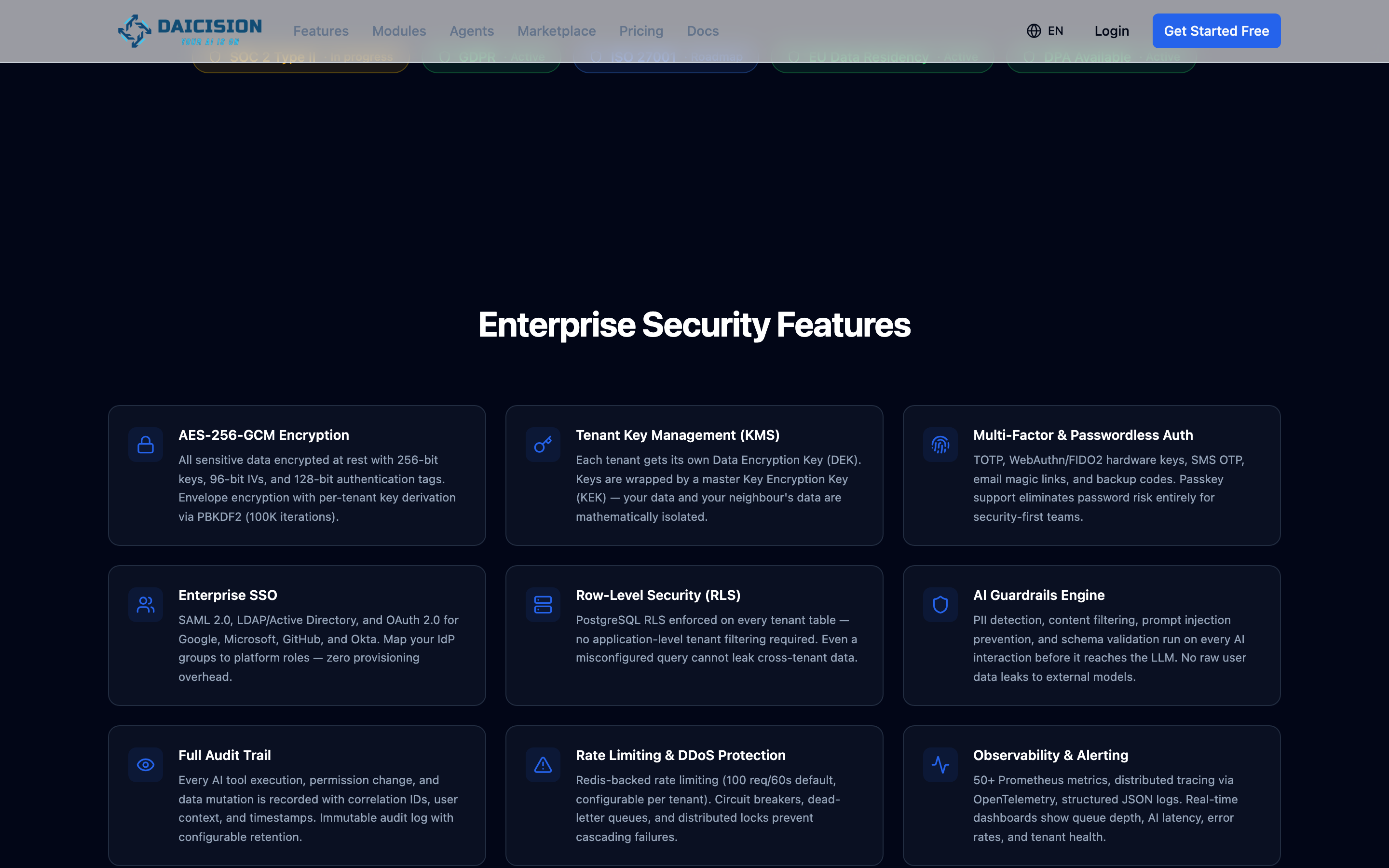
Task: Click the globe language icon
Action: tap(1034, 31)
